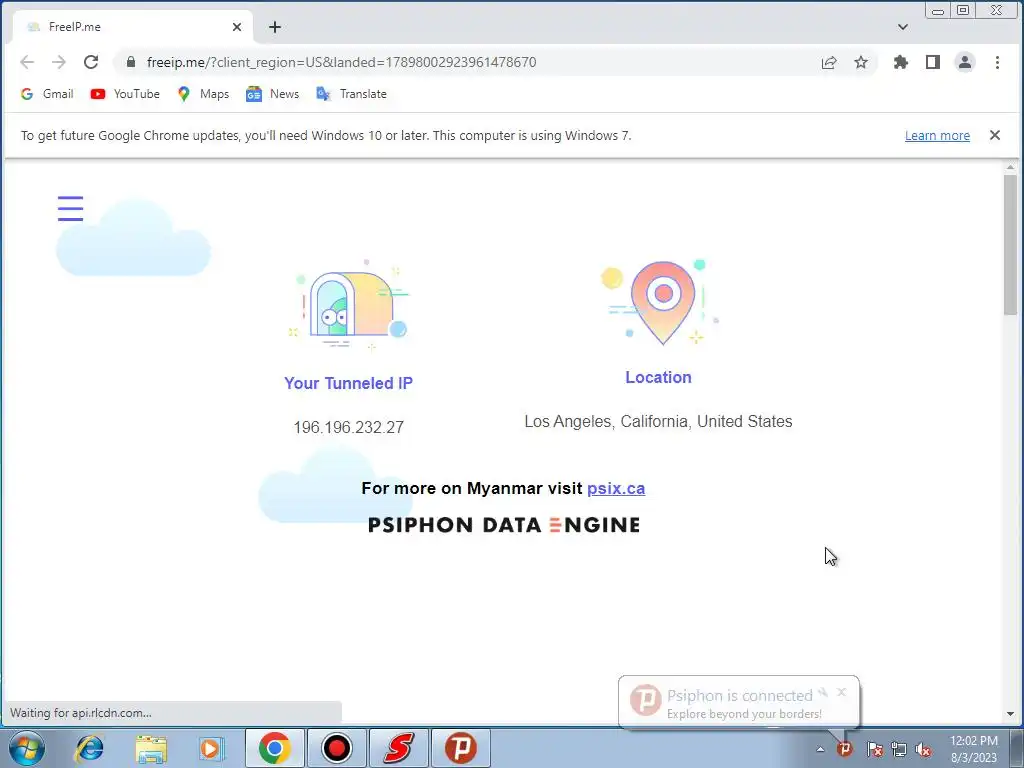Click the back navigation arrow
The height and width of the screenshot is (768, 1024).
(27, 62)
